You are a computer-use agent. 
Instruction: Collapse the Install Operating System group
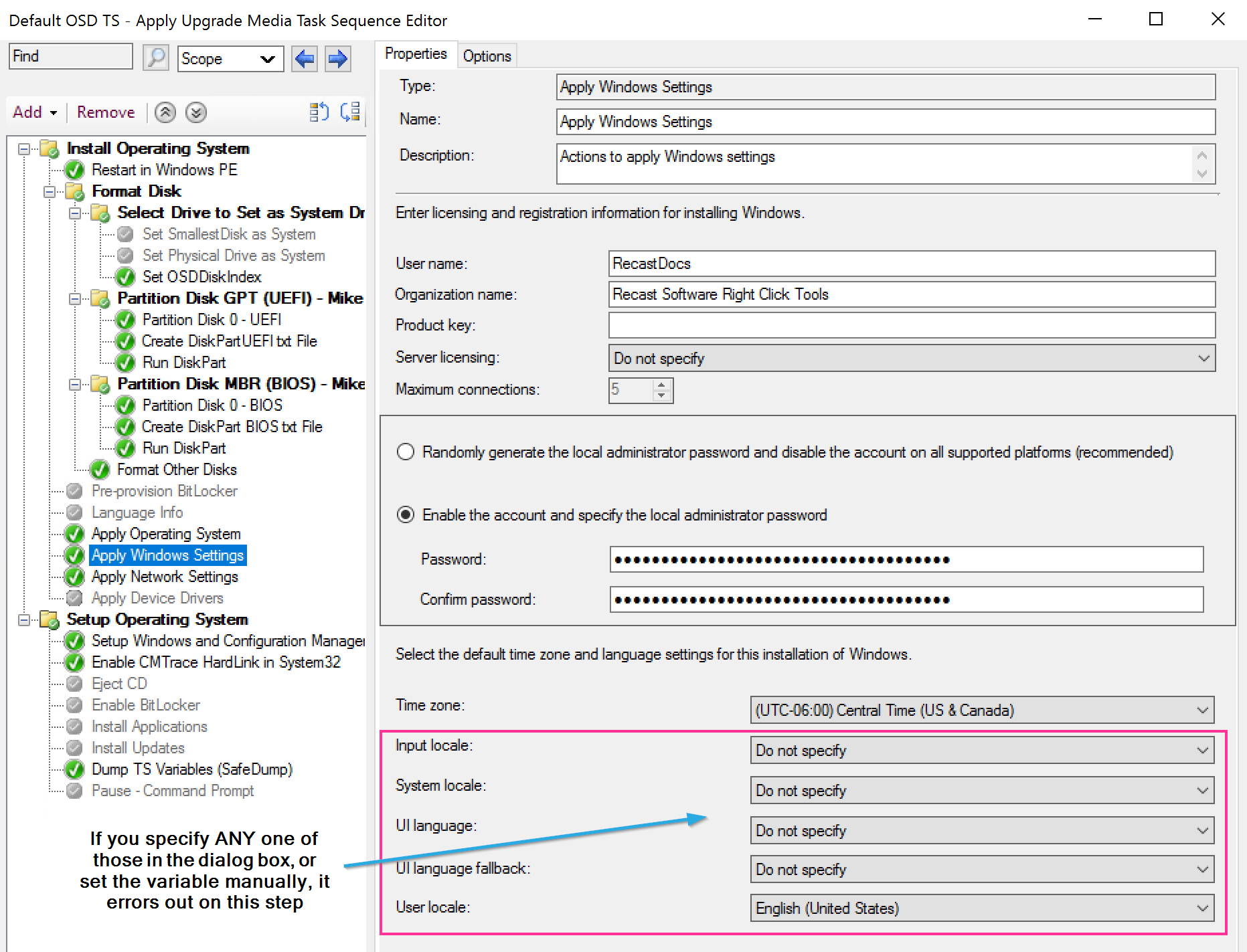pyautogui.click(x=24, y=149)
